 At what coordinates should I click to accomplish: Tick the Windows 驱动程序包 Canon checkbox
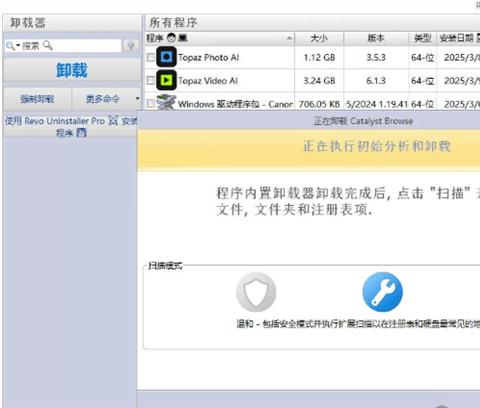(x=151, y=103)
